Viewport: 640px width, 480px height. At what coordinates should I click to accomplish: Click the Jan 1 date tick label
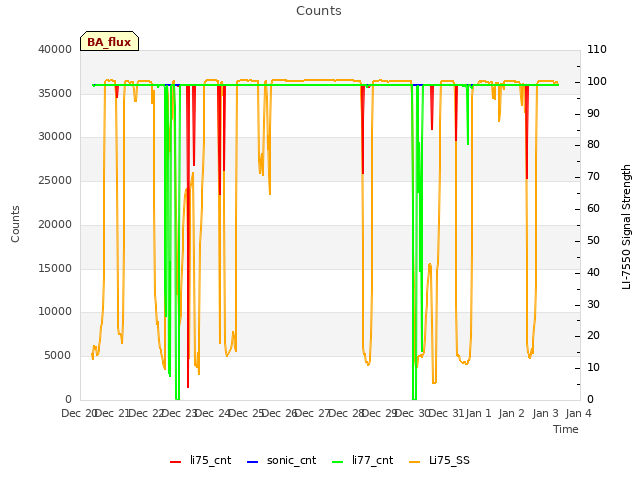478,413
